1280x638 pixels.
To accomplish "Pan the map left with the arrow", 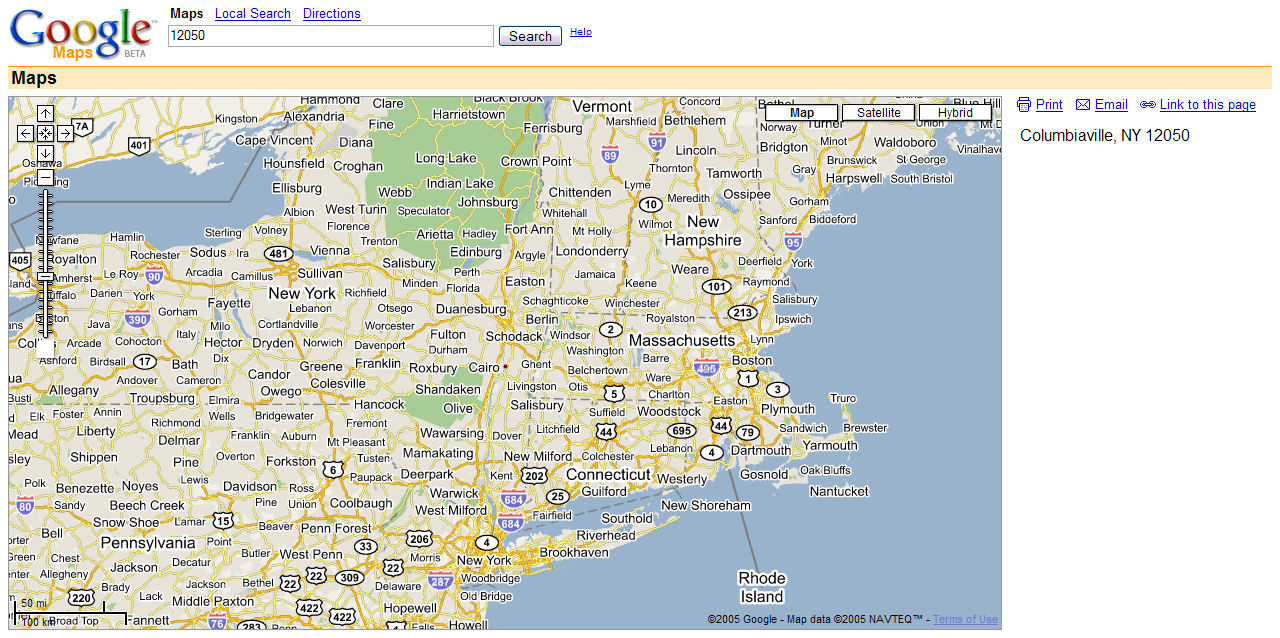I will (x=26, y=133).
